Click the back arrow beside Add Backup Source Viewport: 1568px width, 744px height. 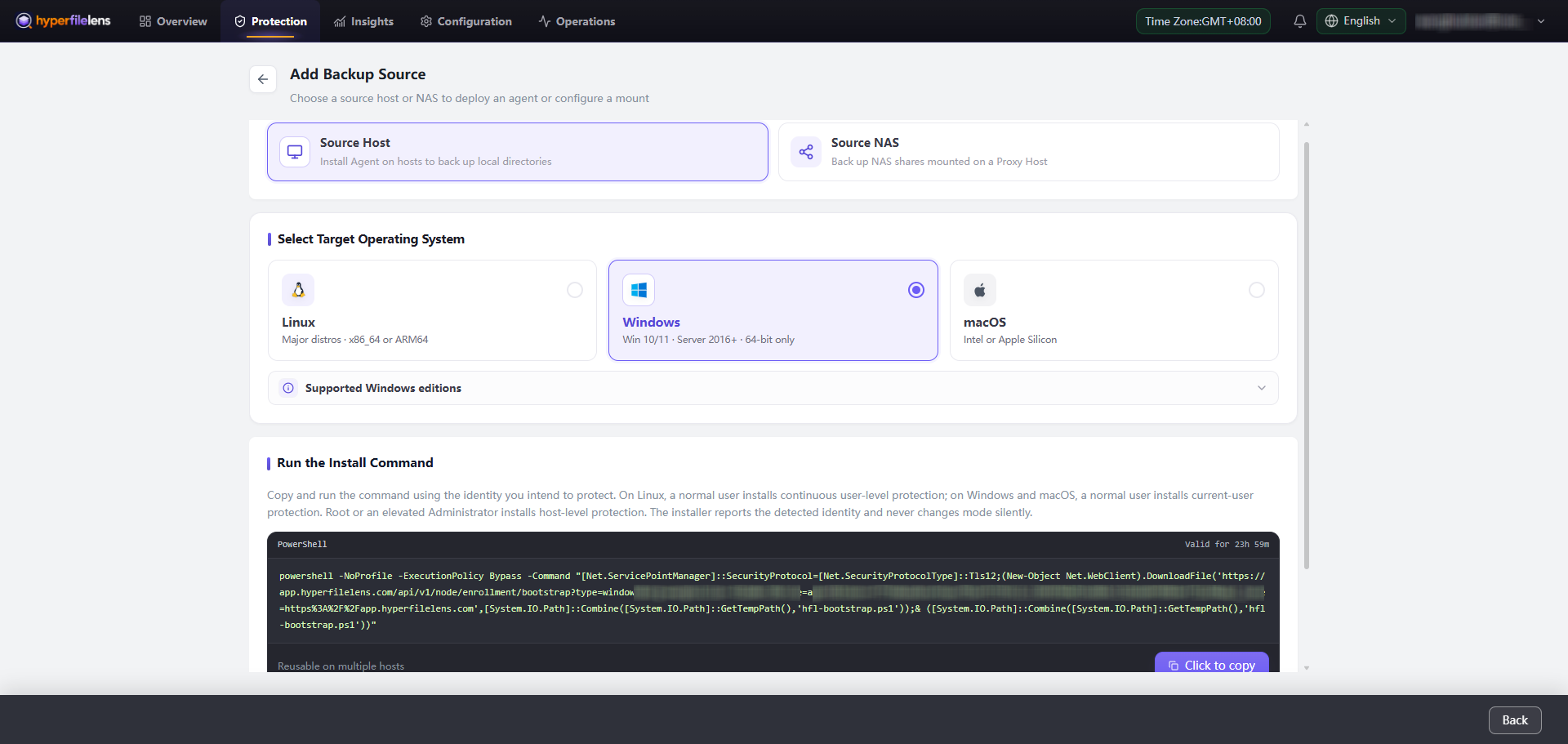[x=263, y=79]
